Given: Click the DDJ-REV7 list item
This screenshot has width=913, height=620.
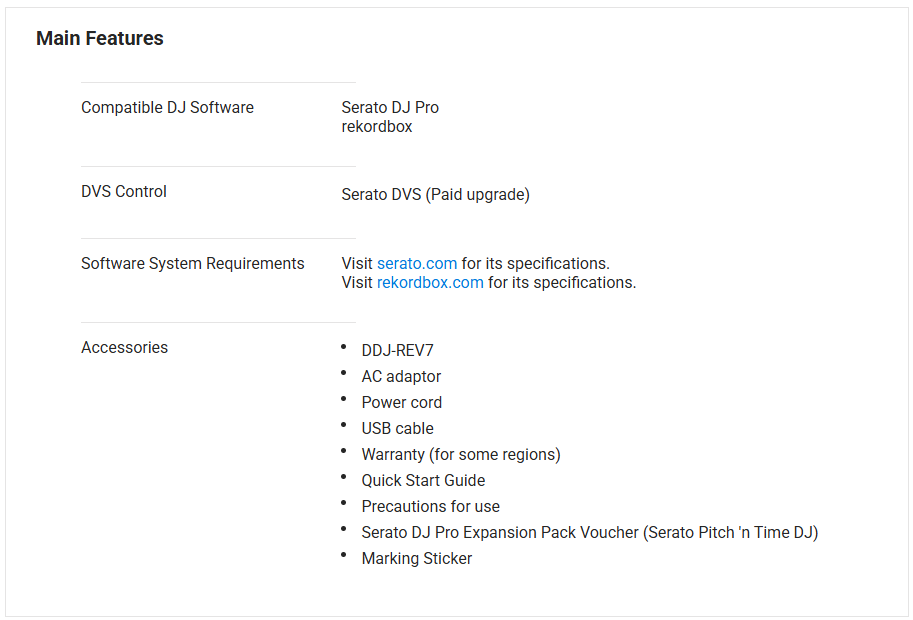Looking at the screenshot, I should pos(398,351).
